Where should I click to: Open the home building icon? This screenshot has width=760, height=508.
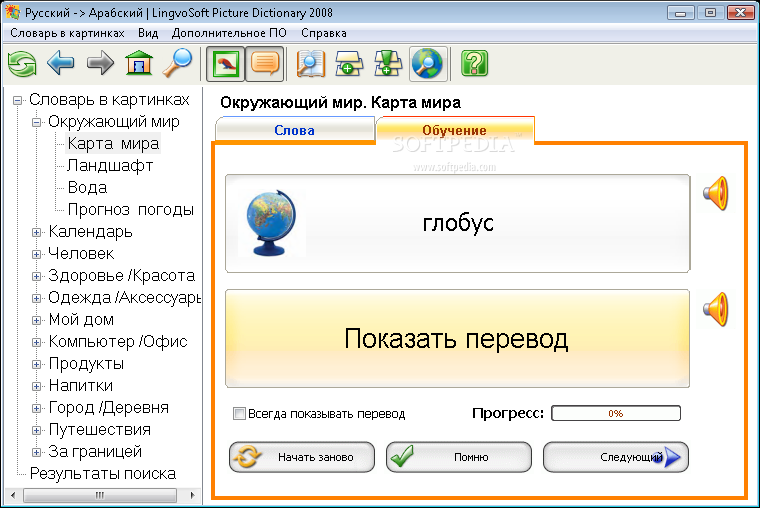pos(139,63)
